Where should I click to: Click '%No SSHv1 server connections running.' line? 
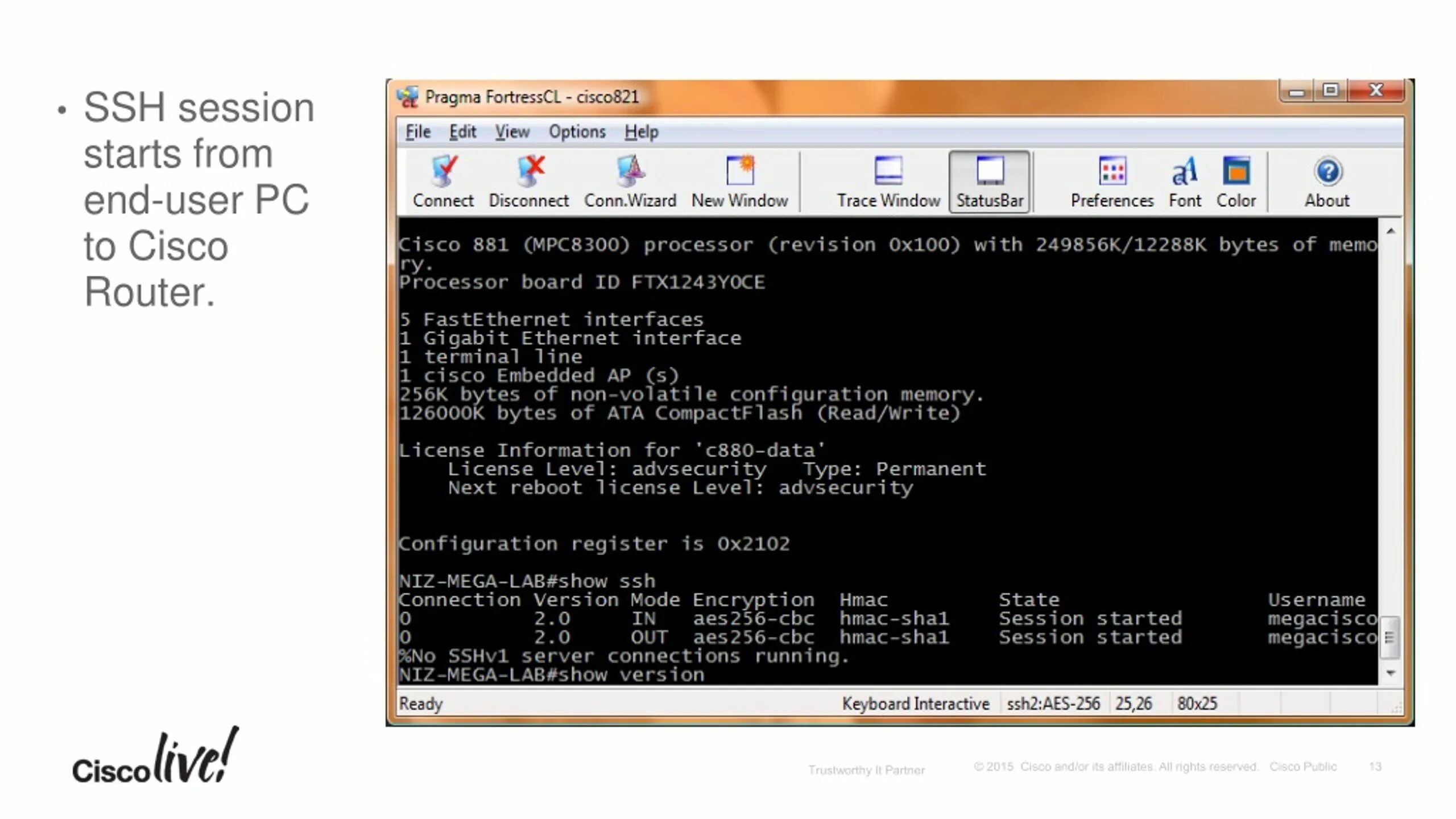(x=624, y=656)
